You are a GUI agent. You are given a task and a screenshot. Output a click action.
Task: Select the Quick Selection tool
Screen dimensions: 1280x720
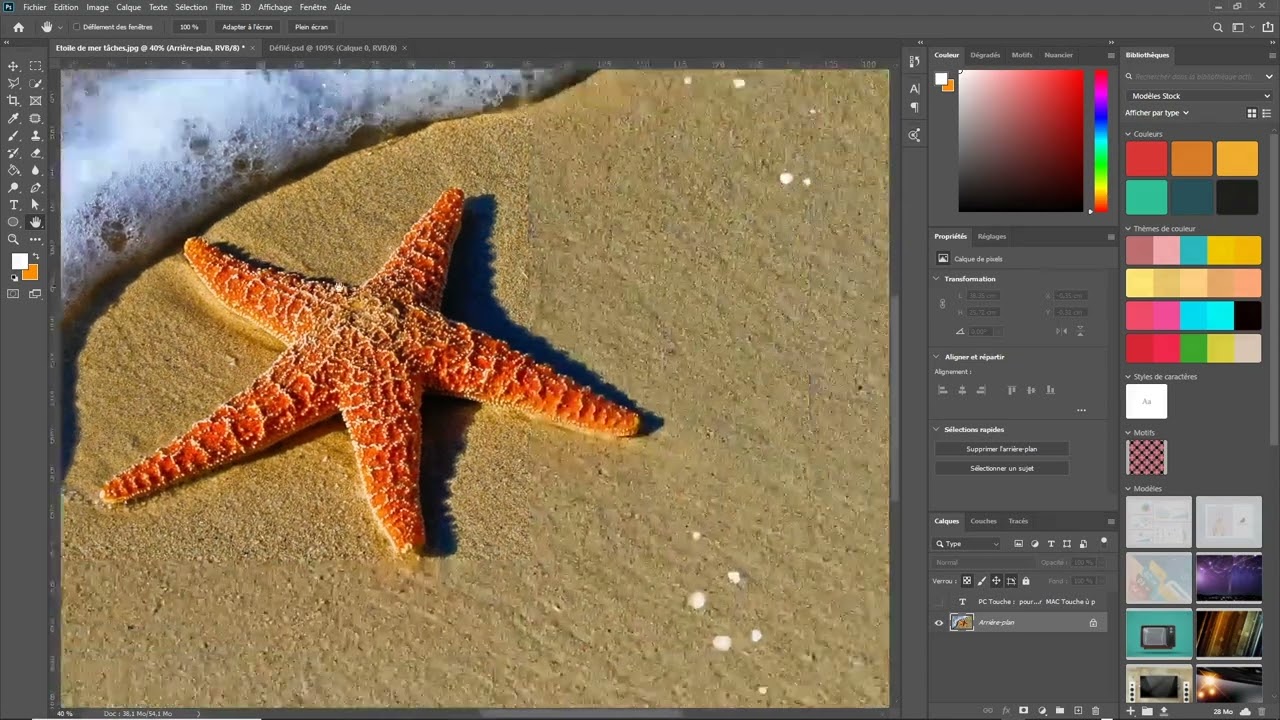[x=36, y=83]
